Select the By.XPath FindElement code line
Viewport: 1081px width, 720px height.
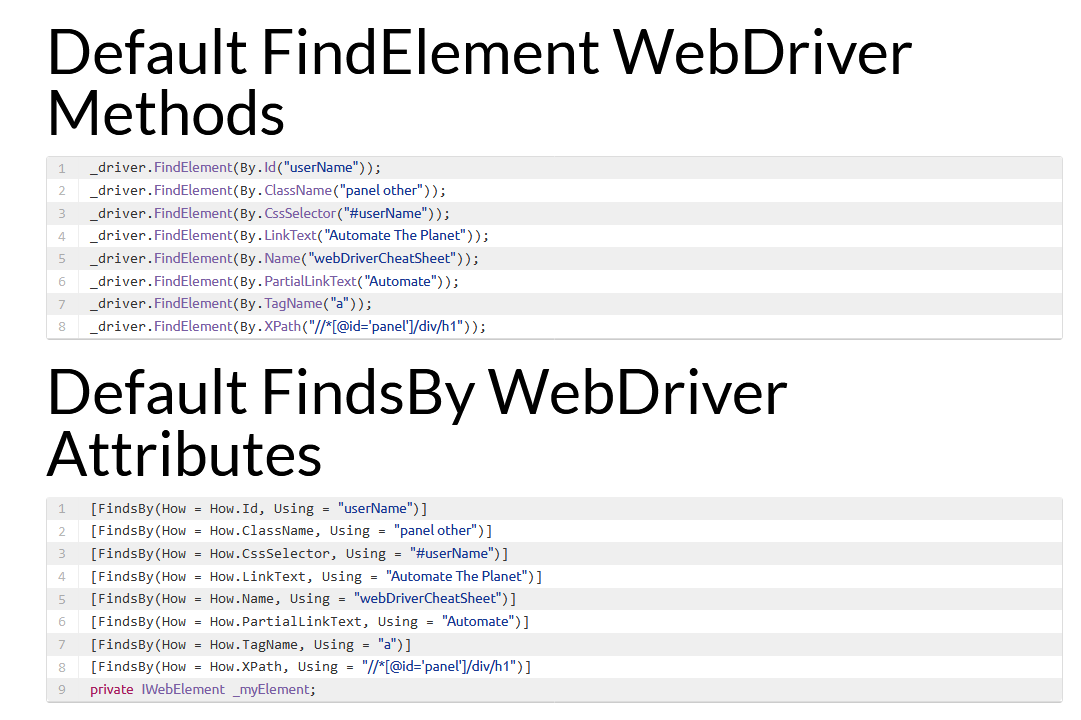coord(287,326)
